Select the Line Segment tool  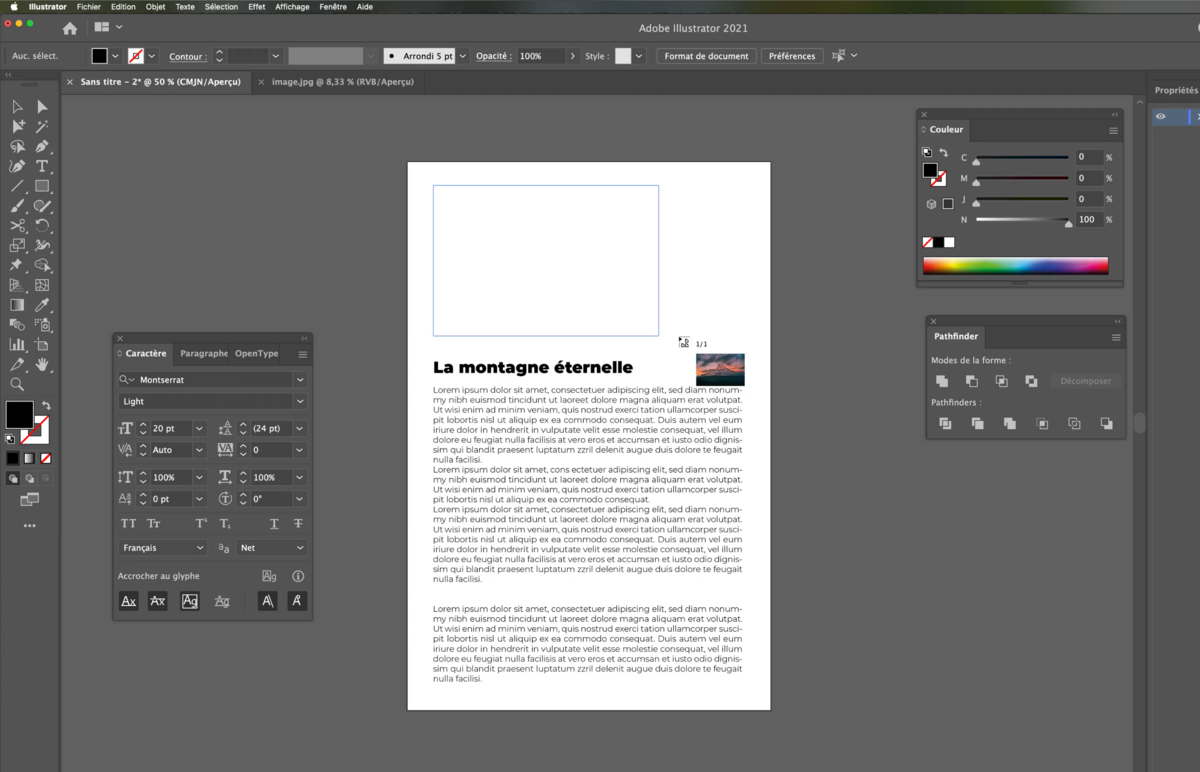[17, 186]
